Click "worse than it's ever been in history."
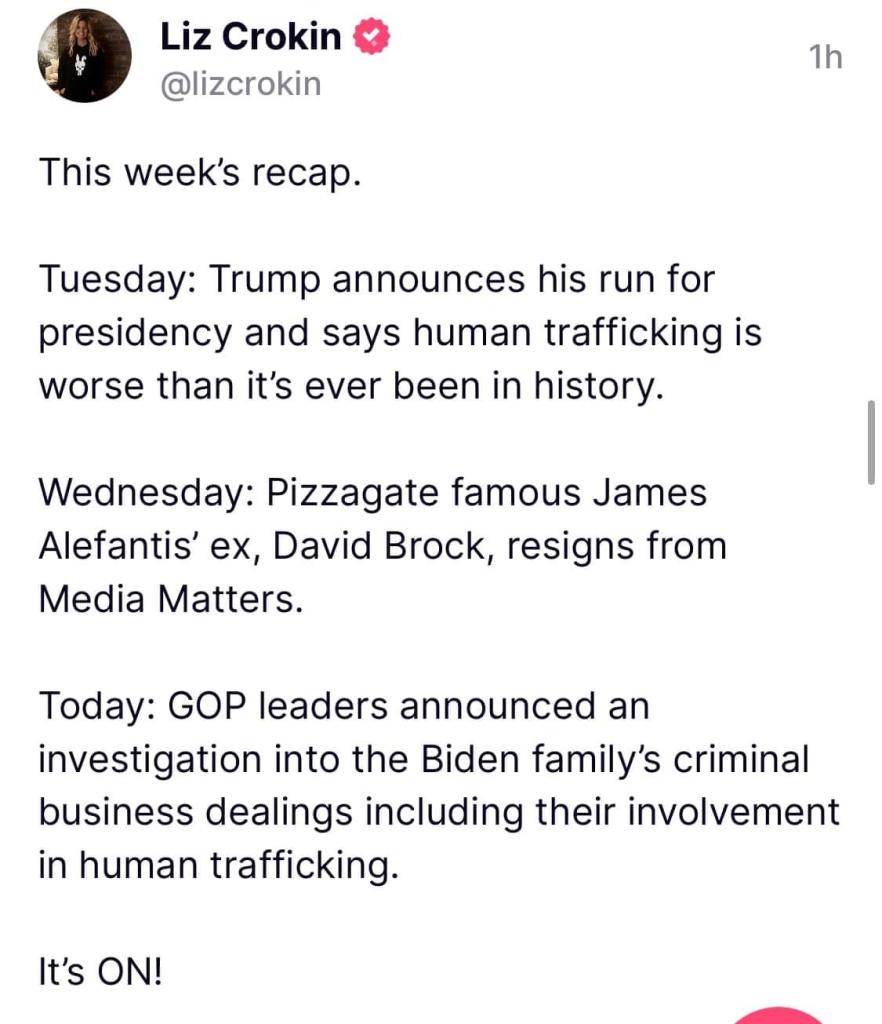Image resolution: width=882 pixels, height=1024 pixels. [351, 386]
